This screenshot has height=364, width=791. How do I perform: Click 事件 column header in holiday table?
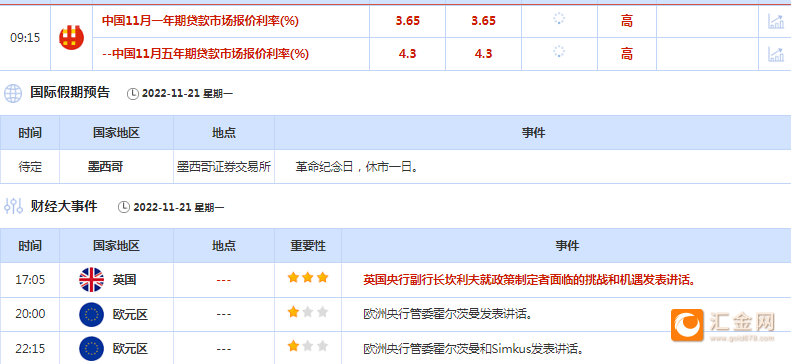coord(533,133)
